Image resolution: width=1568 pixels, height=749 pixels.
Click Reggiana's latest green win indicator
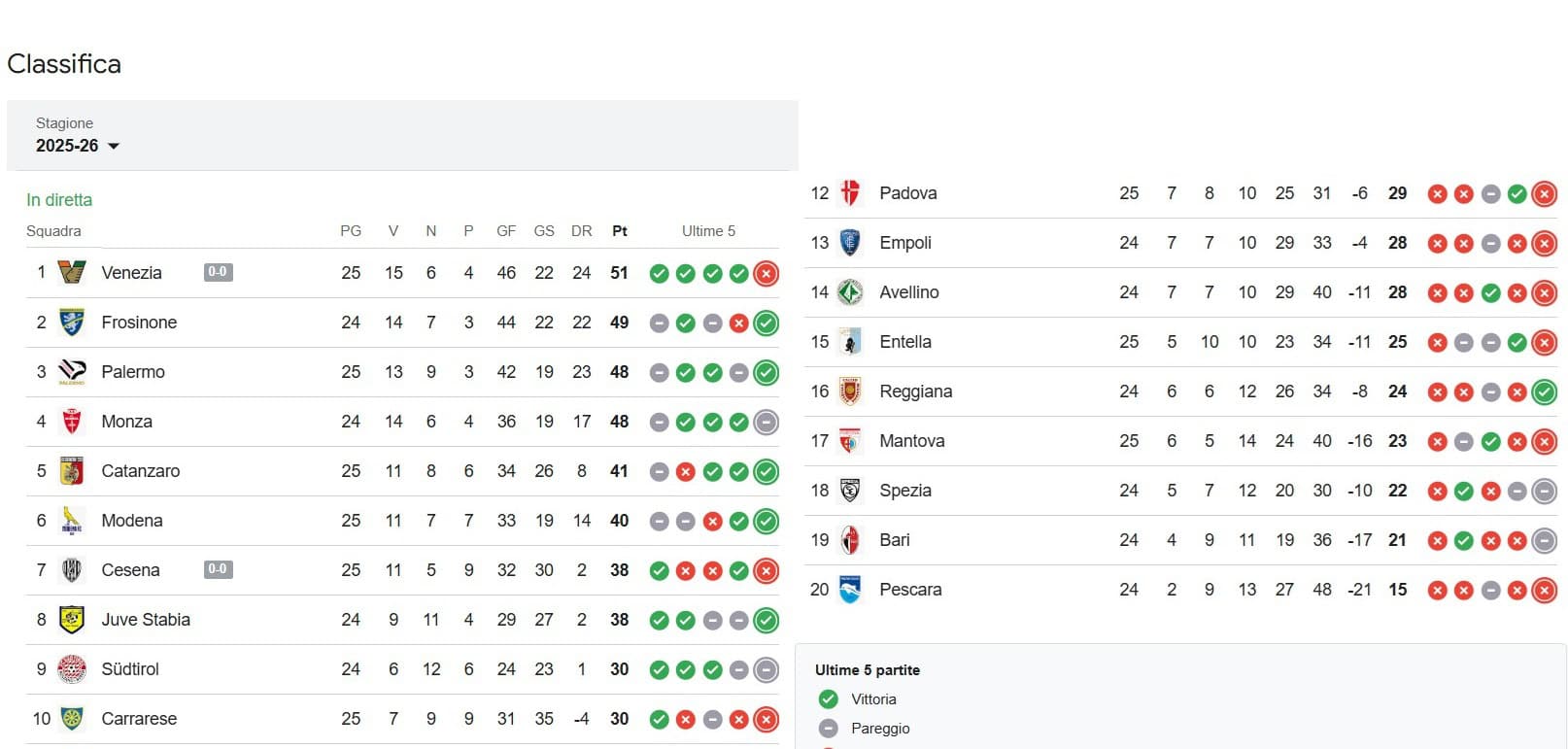[1544, 392]
